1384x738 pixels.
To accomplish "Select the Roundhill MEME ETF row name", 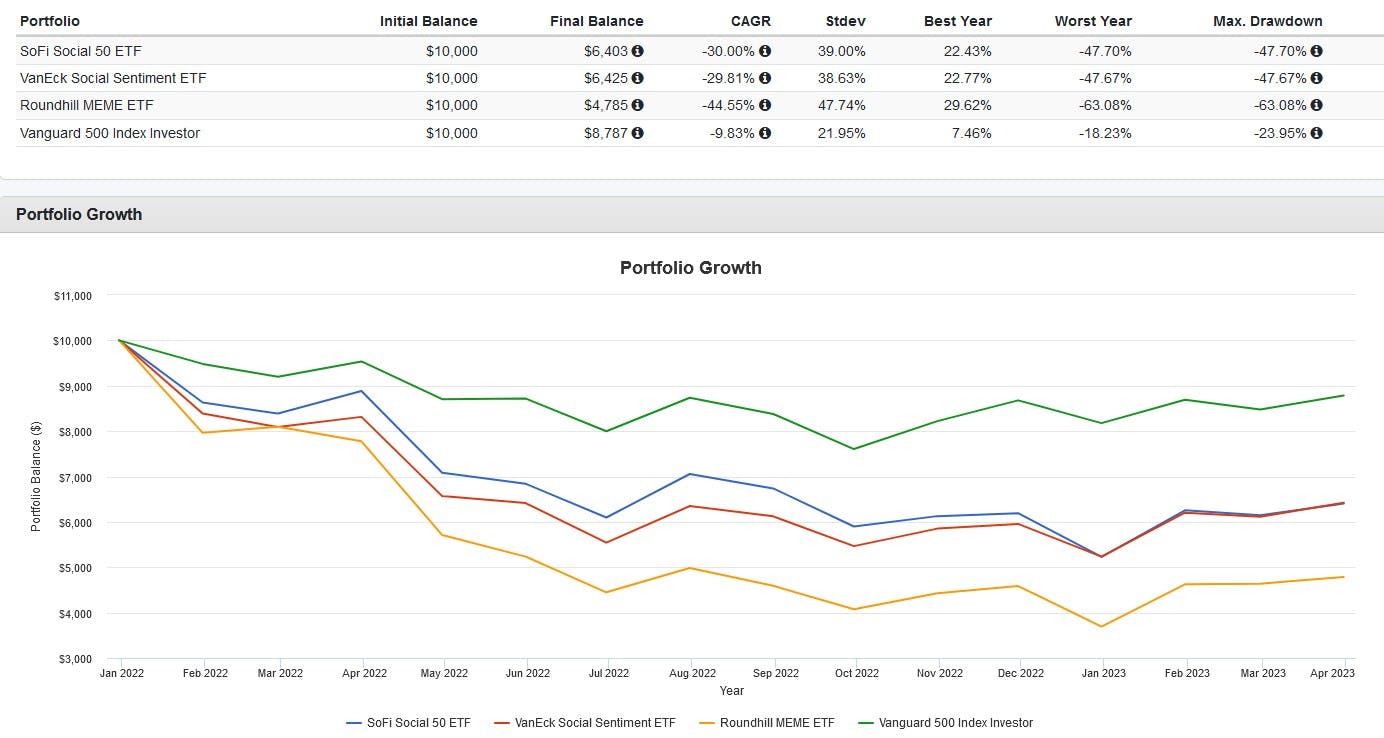I will pyautogui.click(x=87, y=105).
